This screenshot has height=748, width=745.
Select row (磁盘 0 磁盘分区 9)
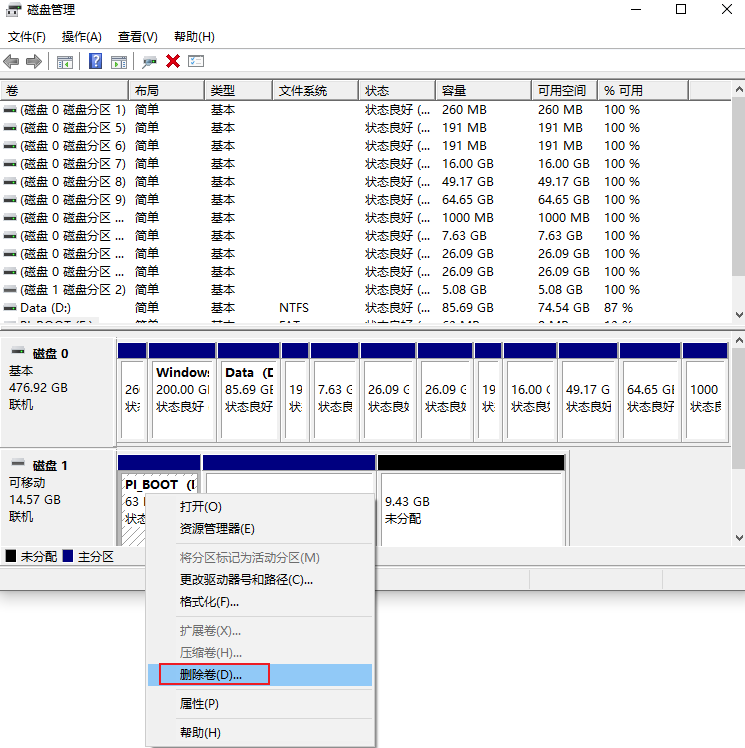tap(365, 200)
